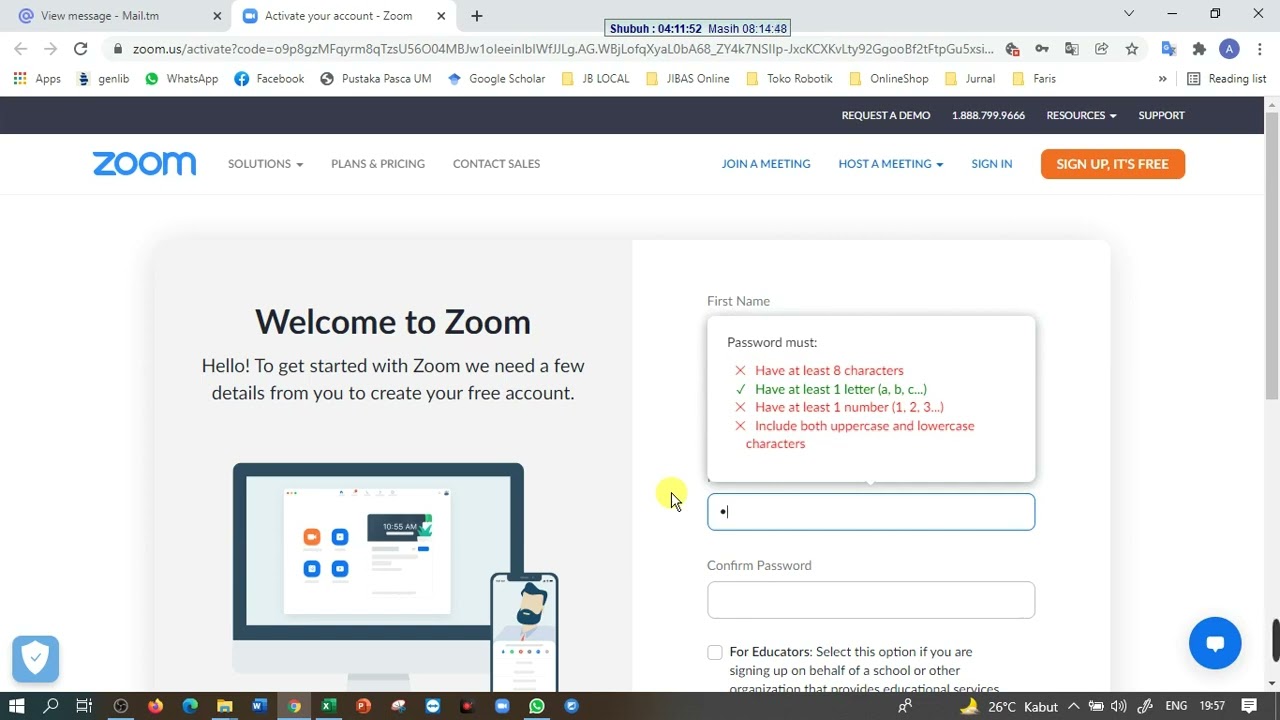Close the Mail.tm tab

click(217, 16)
